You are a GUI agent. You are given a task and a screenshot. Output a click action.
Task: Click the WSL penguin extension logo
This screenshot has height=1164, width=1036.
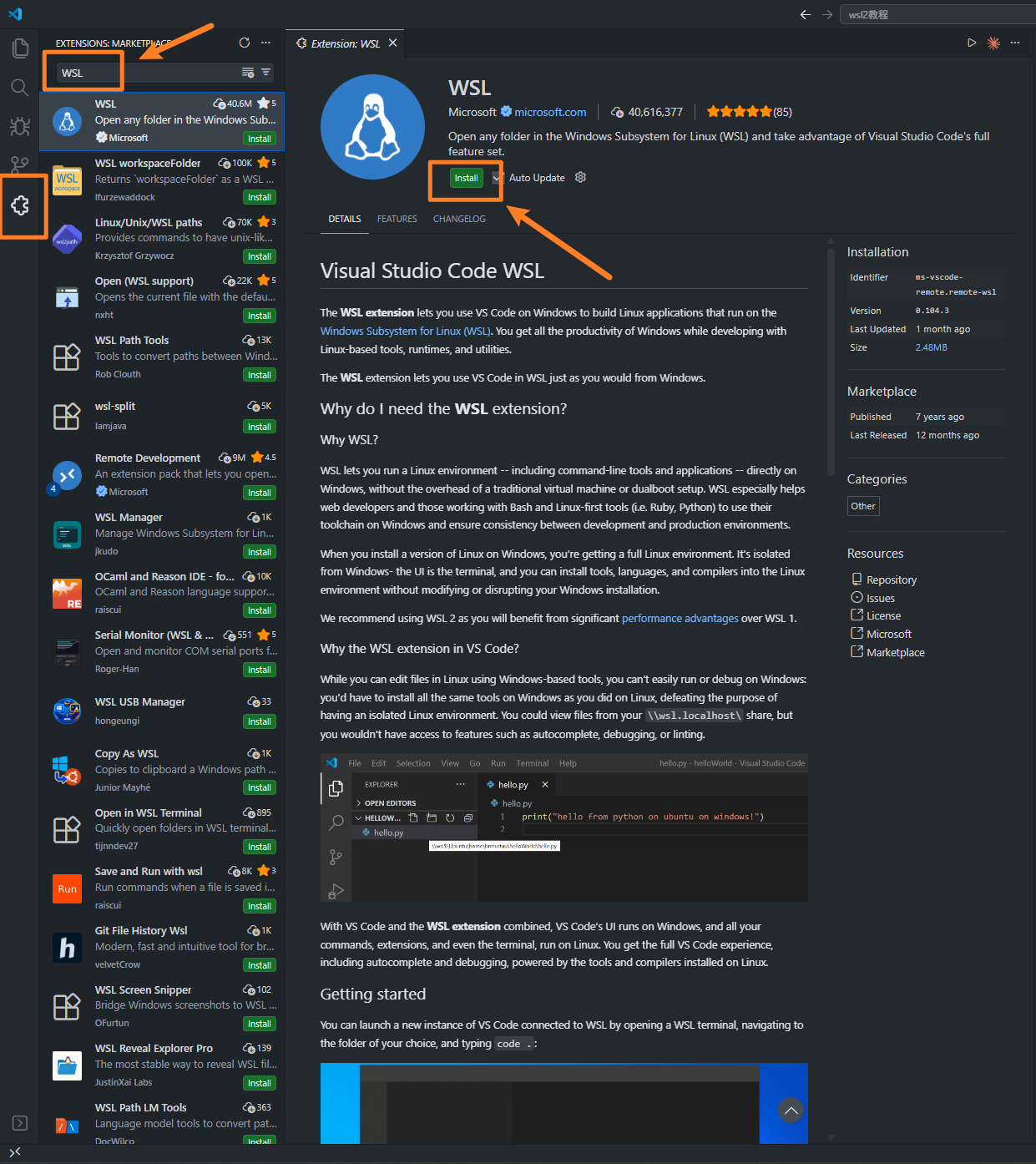point(372,127)
